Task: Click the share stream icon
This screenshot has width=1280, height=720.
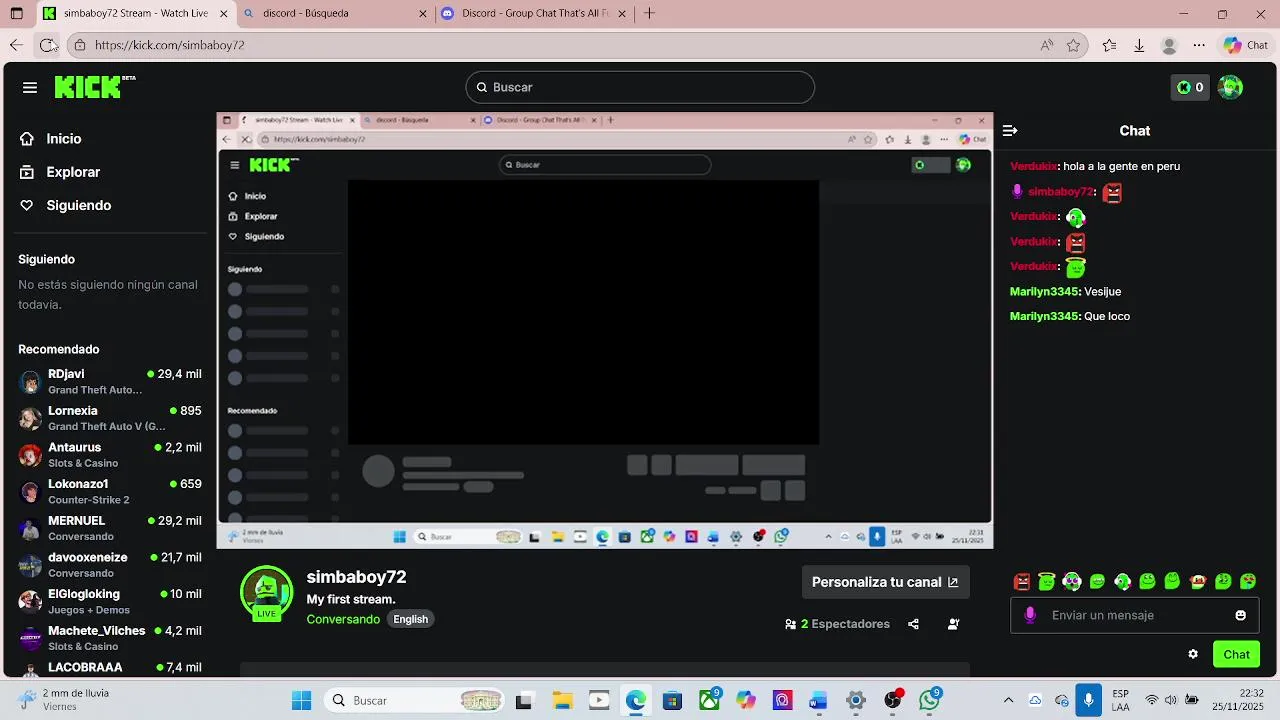Action: pos(913,624)
